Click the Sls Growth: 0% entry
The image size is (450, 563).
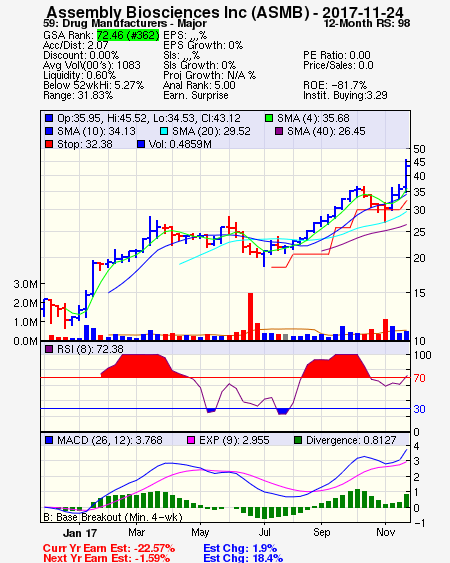coord(199,65)
